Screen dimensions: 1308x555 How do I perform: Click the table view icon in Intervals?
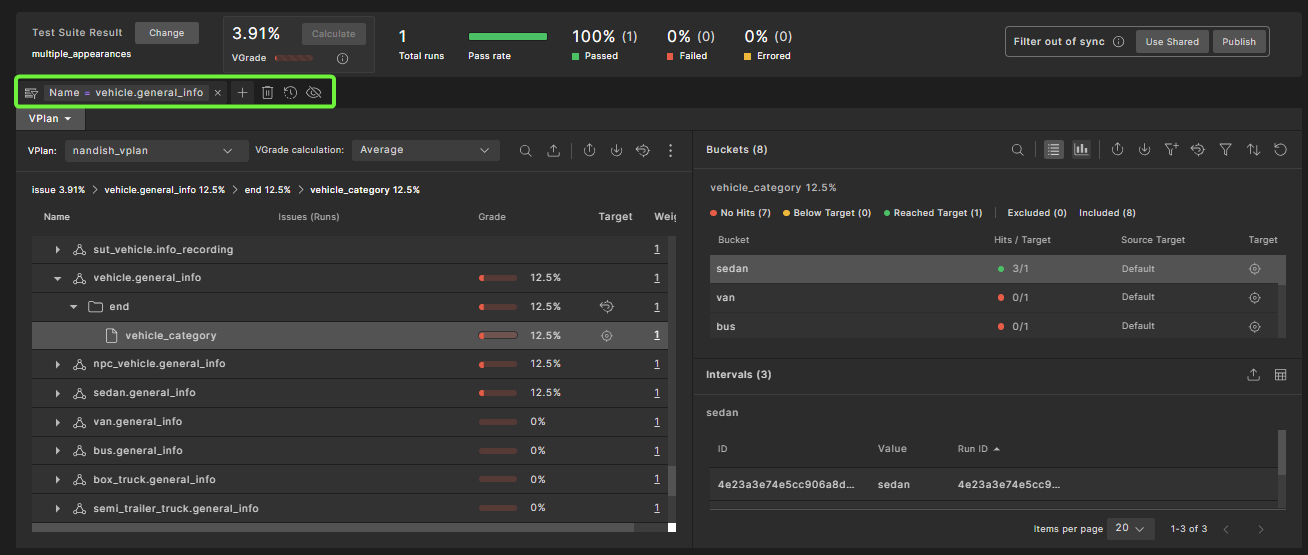tap(1280, 375)
